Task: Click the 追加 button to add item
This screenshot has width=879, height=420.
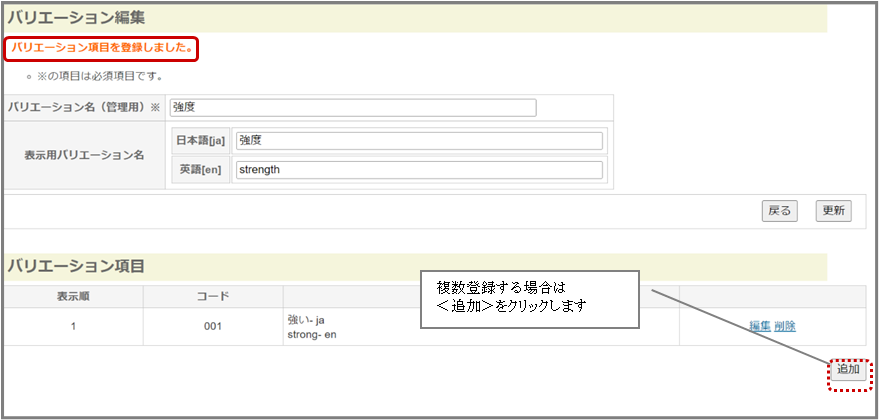Action: pos(848,370)
